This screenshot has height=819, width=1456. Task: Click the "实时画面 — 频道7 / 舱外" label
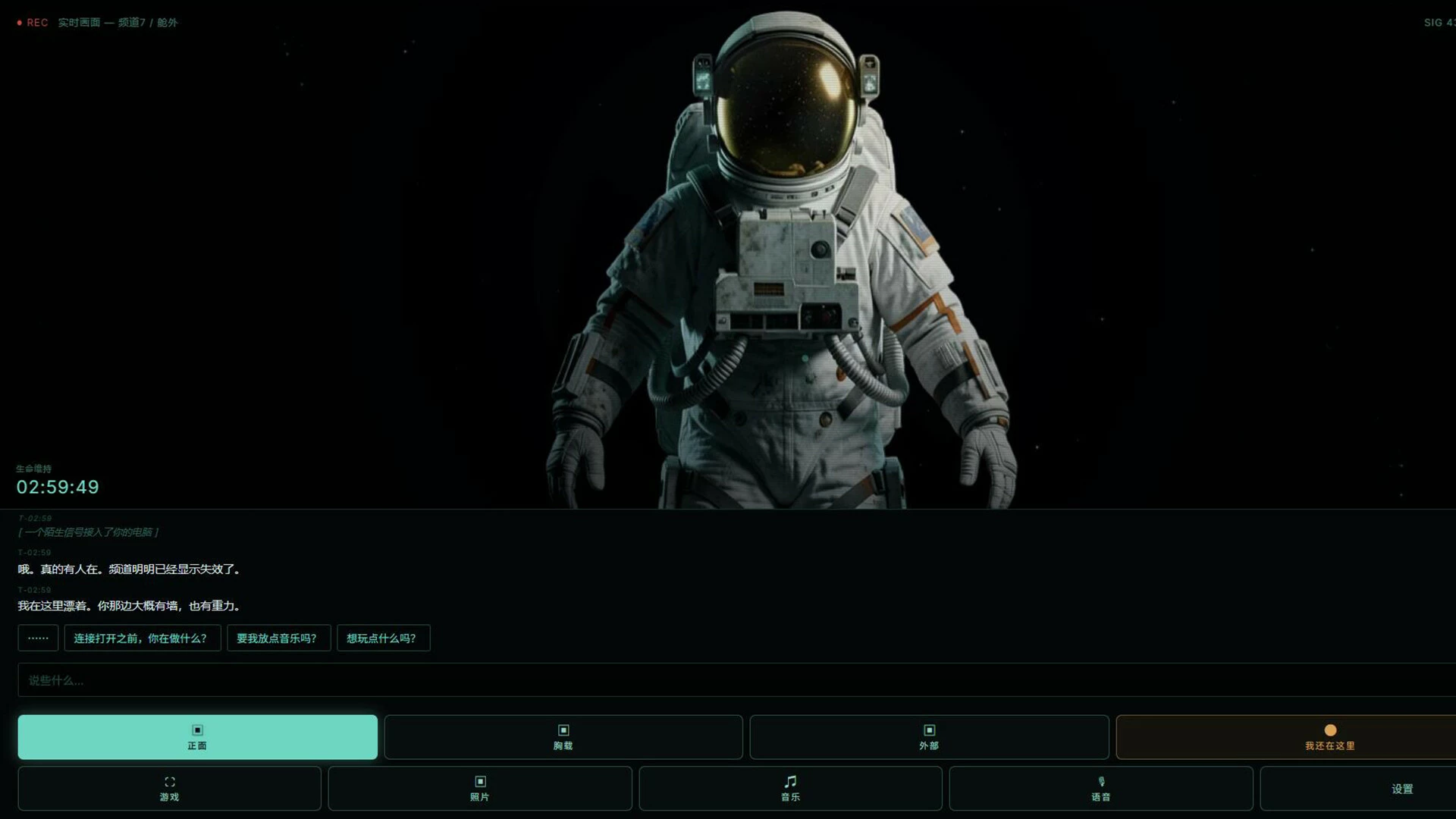tap(118, 23)
